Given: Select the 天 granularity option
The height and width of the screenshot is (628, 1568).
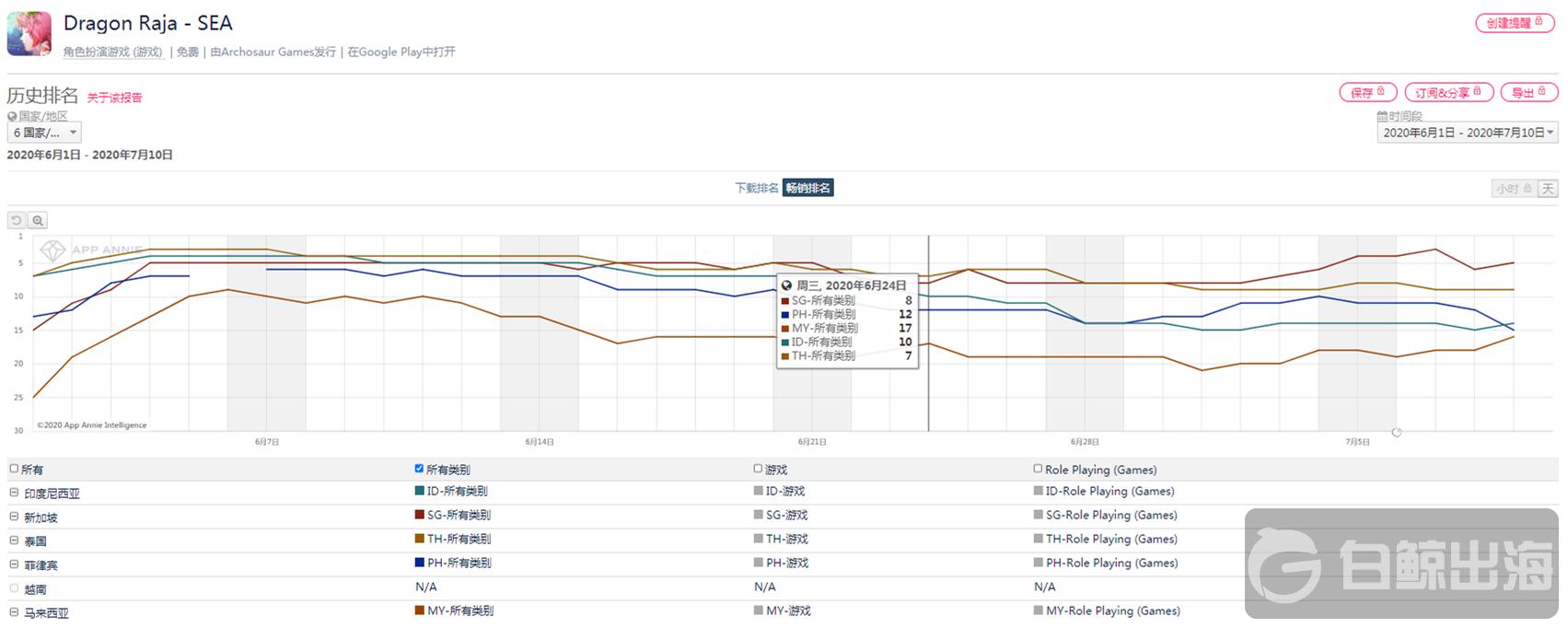Looking at the screenshot, I should (x=1548, y=189).
